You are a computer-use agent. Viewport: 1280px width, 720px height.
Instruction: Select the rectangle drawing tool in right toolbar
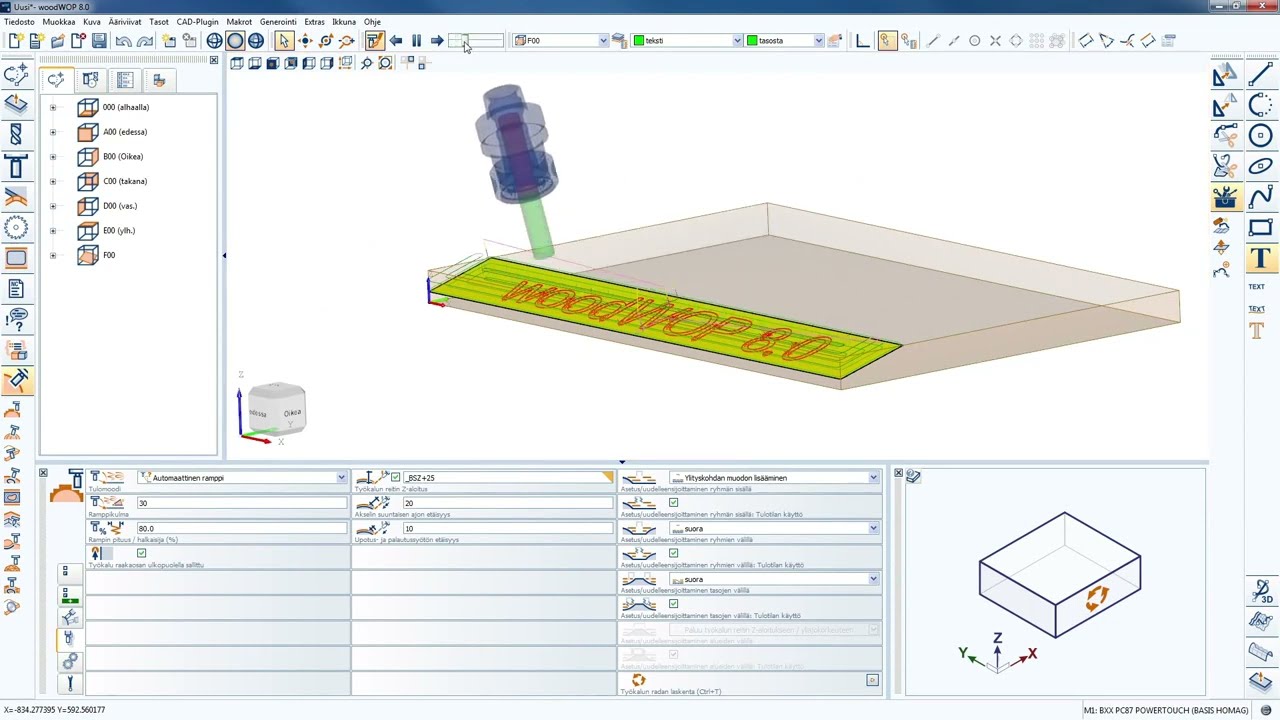tap(1260, 228)
